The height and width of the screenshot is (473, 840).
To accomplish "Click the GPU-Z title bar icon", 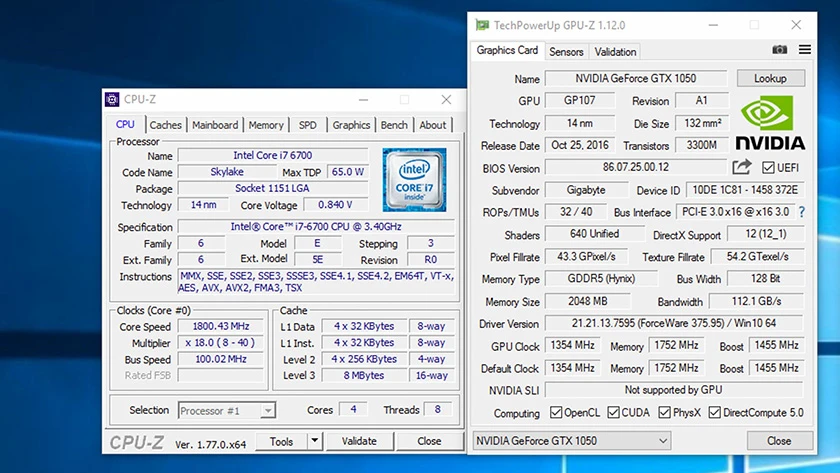I will tap(483, 24).
